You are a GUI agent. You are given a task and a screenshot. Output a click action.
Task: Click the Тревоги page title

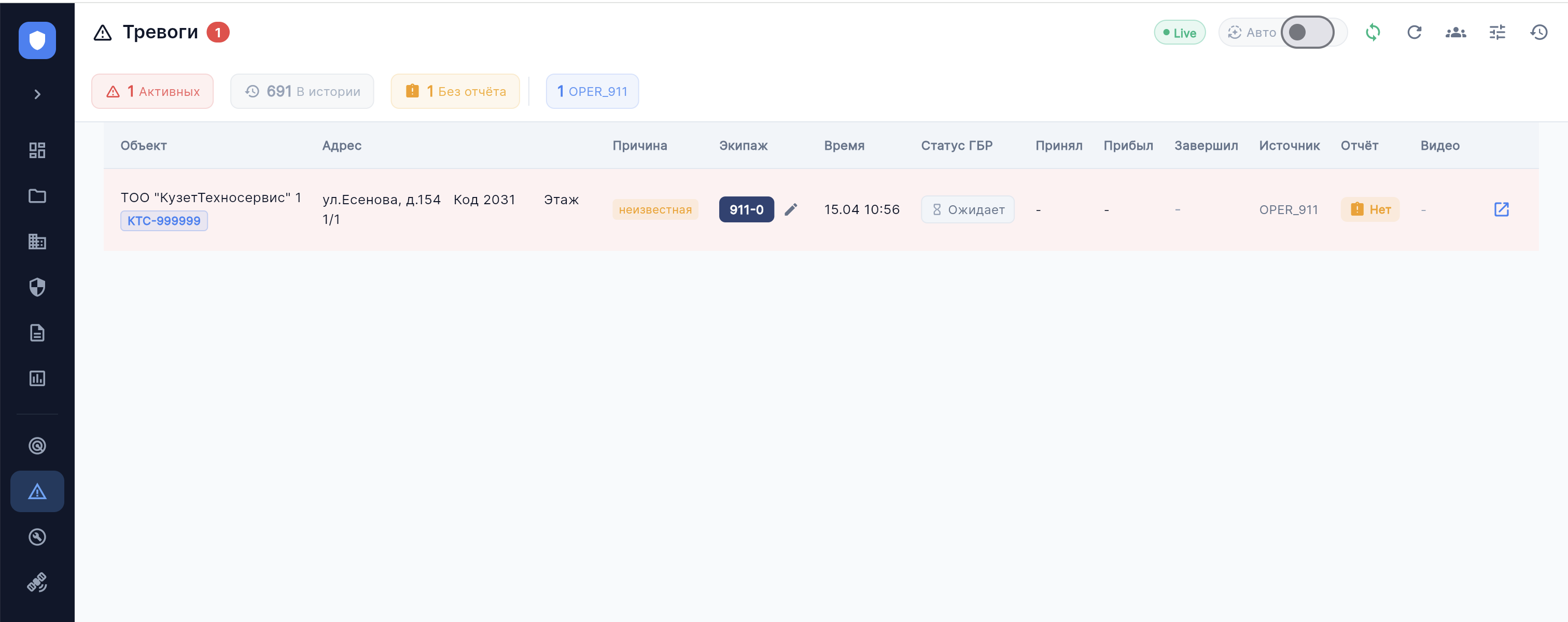pyautogui.click(x=160, y=32)
